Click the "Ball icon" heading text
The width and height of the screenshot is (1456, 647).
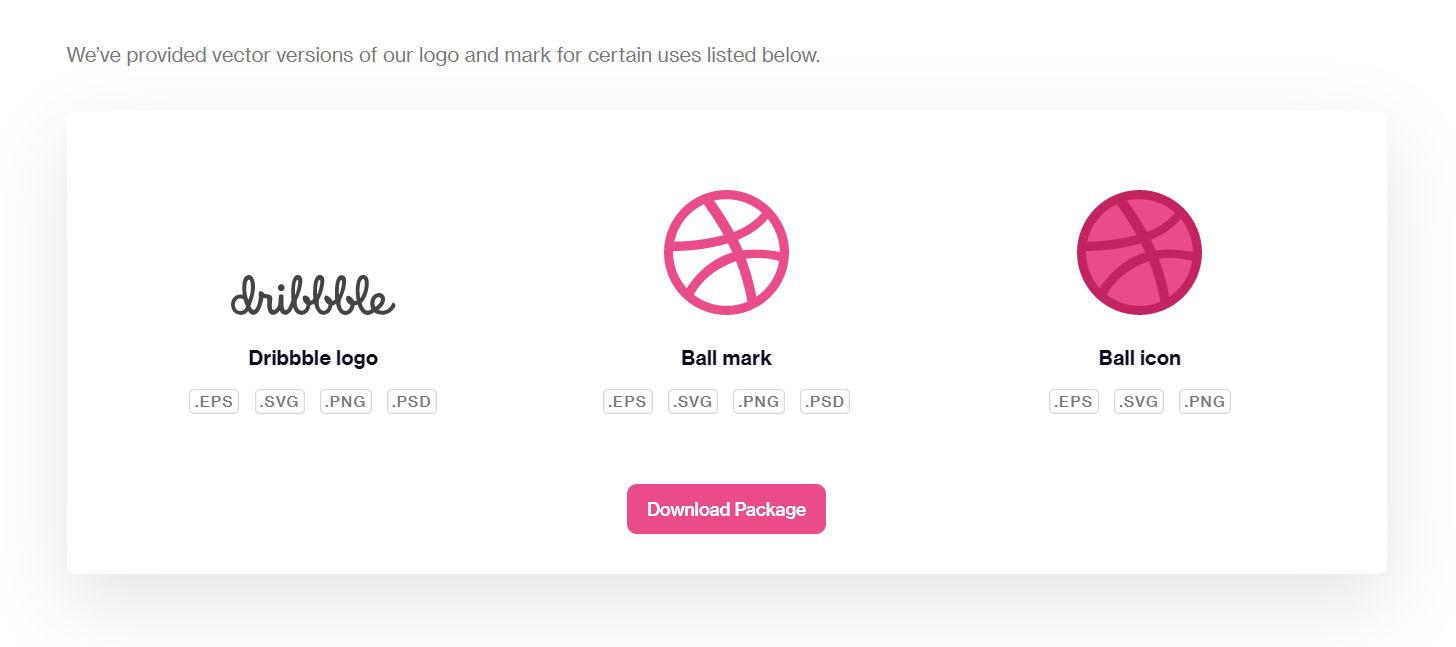(1139, 358)
